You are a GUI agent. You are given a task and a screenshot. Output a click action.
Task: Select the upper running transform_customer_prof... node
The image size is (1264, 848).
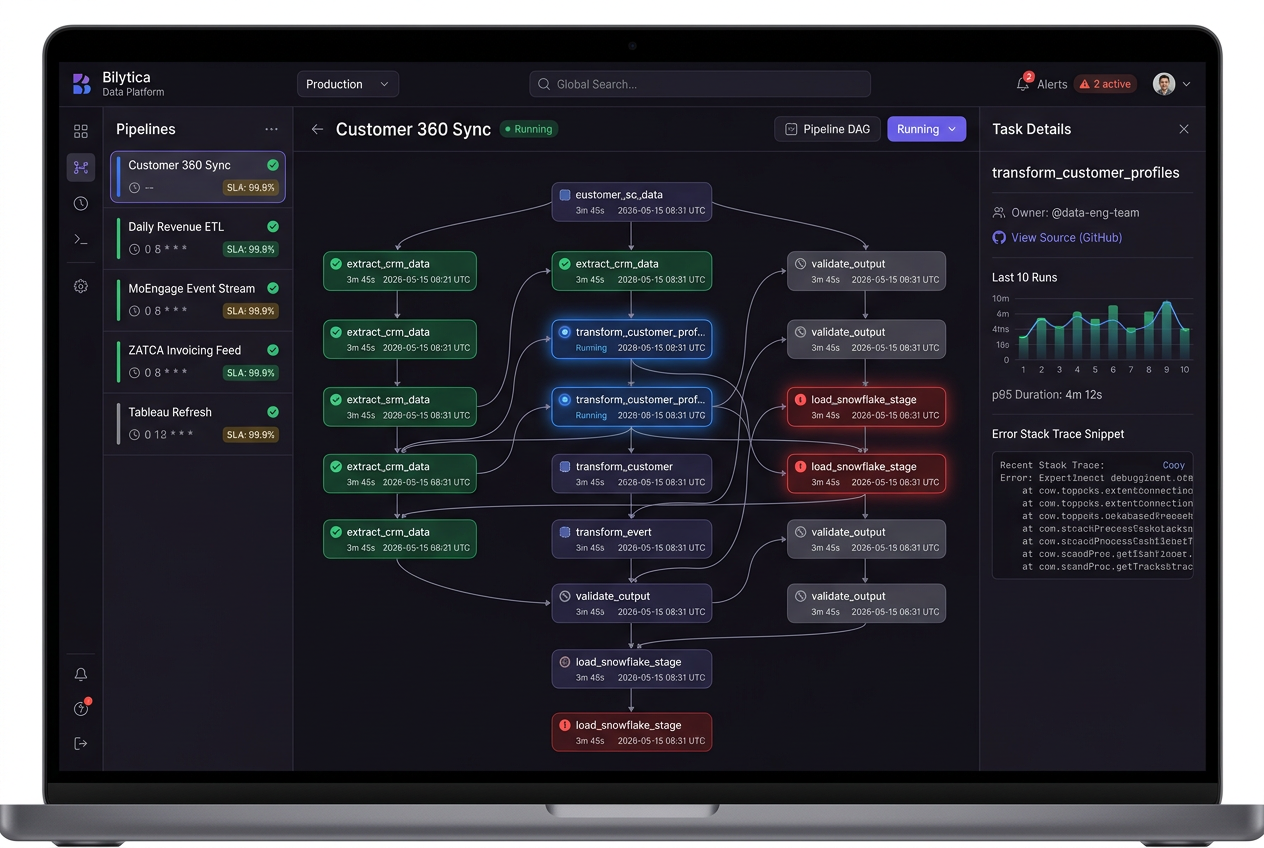coord(632,339)
